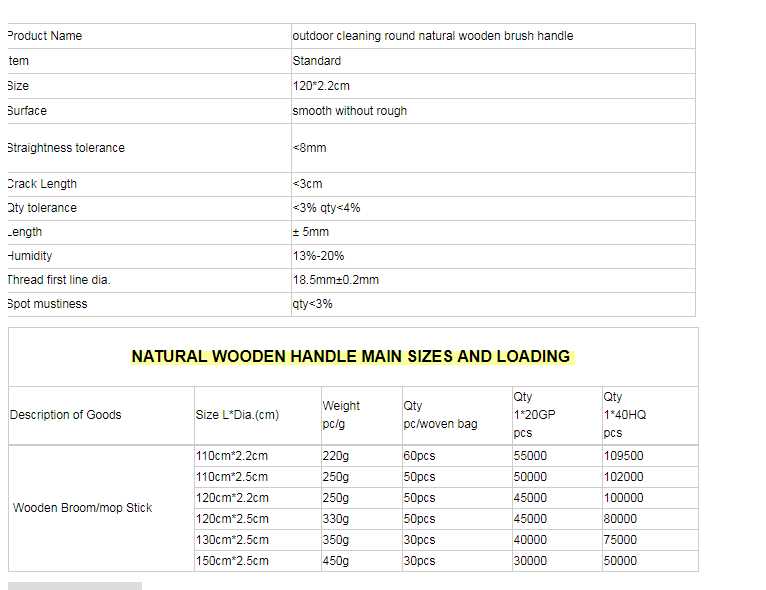Viewport: 766px width, 590px height.
Task: Select the "Wooden Broom/mop Stick" cell
Action: [x=82, y=508]
